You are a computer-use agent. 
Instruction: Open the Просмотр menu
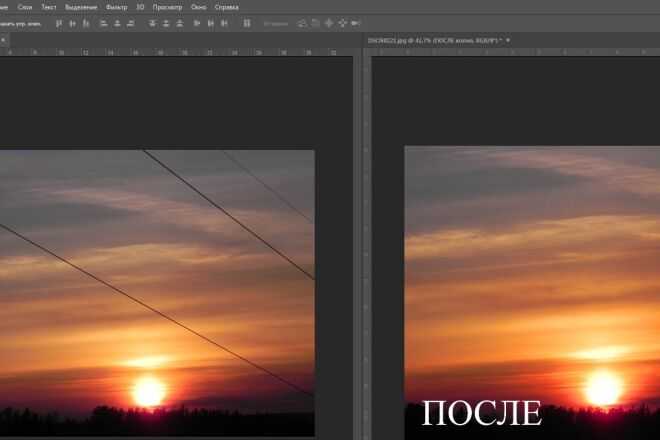(167, 7)
